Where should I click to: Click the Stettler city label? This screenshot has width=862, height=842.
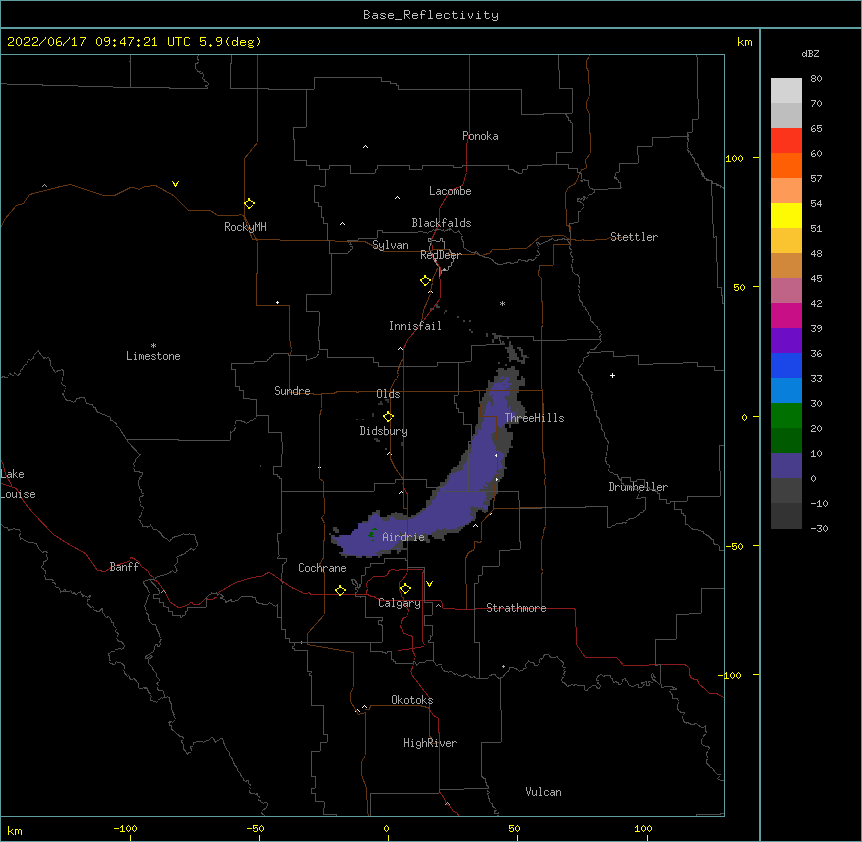(634, 237)
